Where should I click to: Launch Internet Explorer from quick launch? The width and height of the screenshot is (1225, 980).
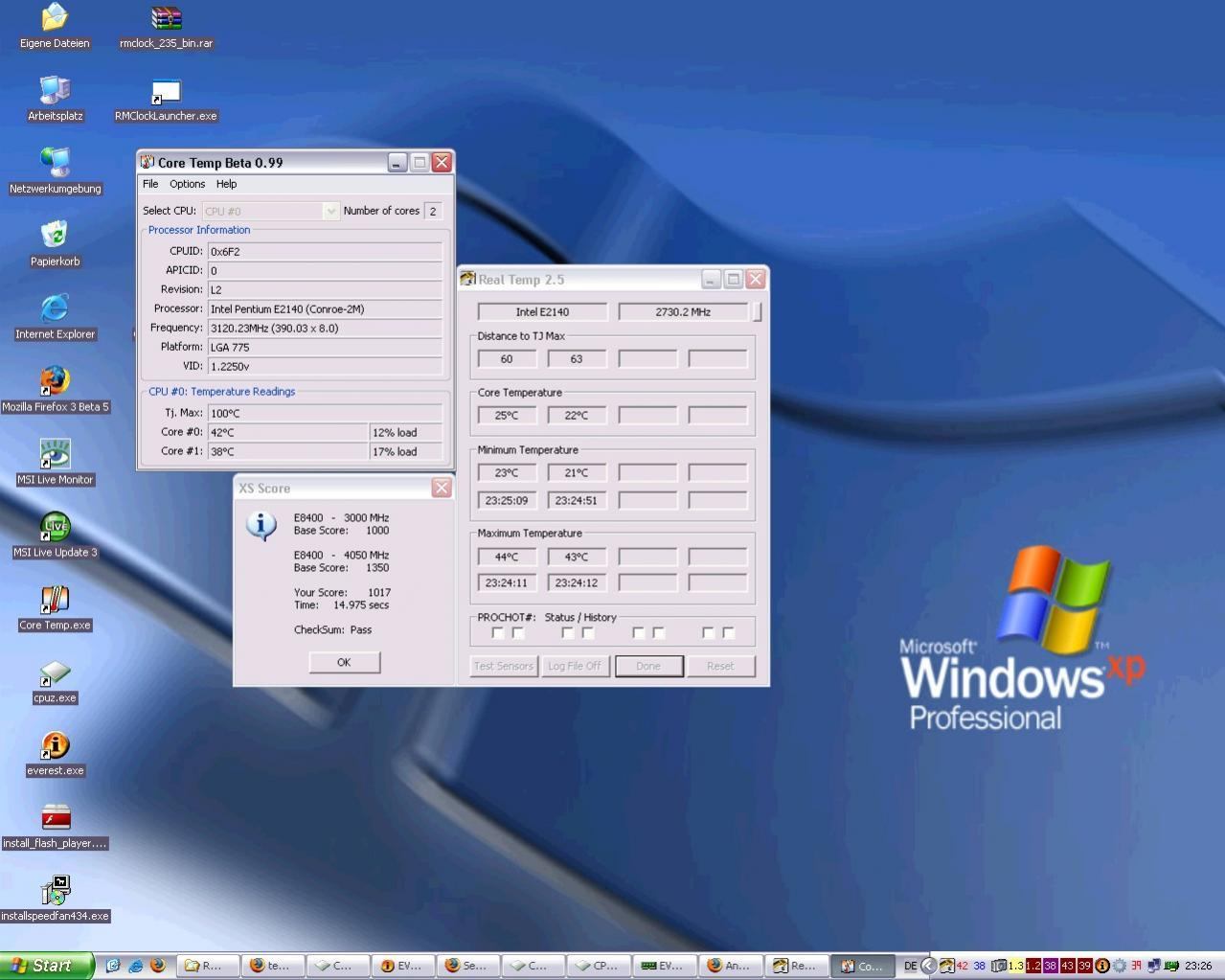(135, 966)
